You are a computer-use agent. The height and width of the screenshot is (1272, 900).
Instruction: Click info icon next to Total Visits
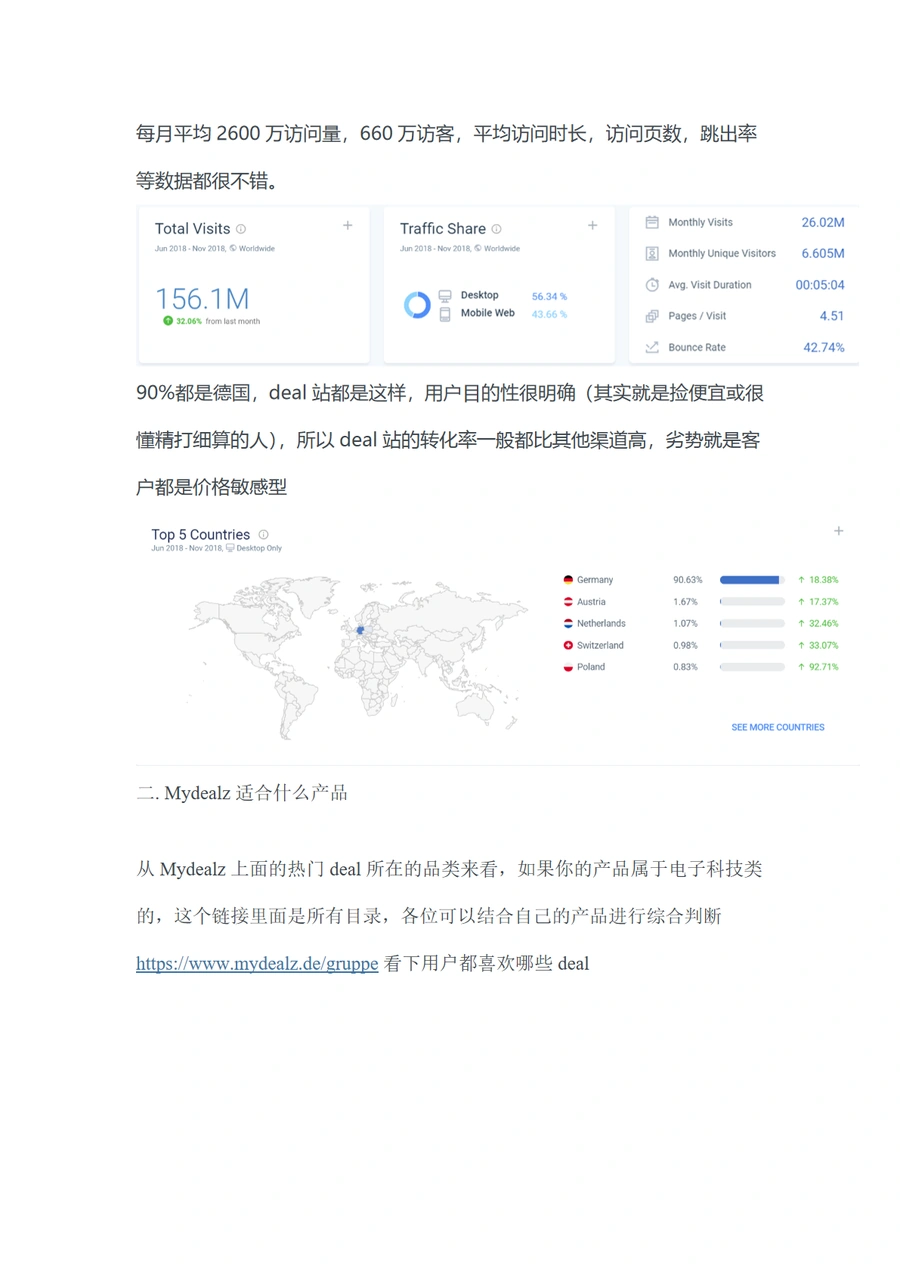coord(241,229)
